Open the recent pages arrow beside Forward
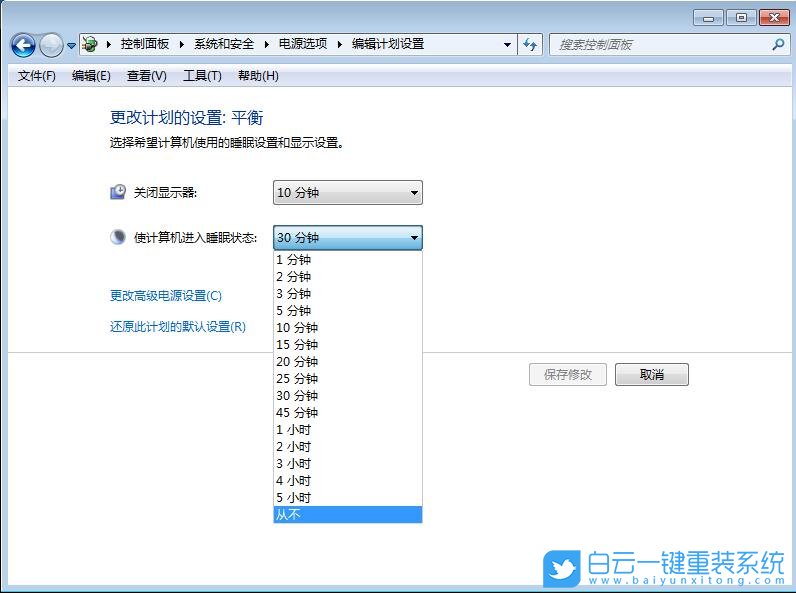 [x=72, y=46]
